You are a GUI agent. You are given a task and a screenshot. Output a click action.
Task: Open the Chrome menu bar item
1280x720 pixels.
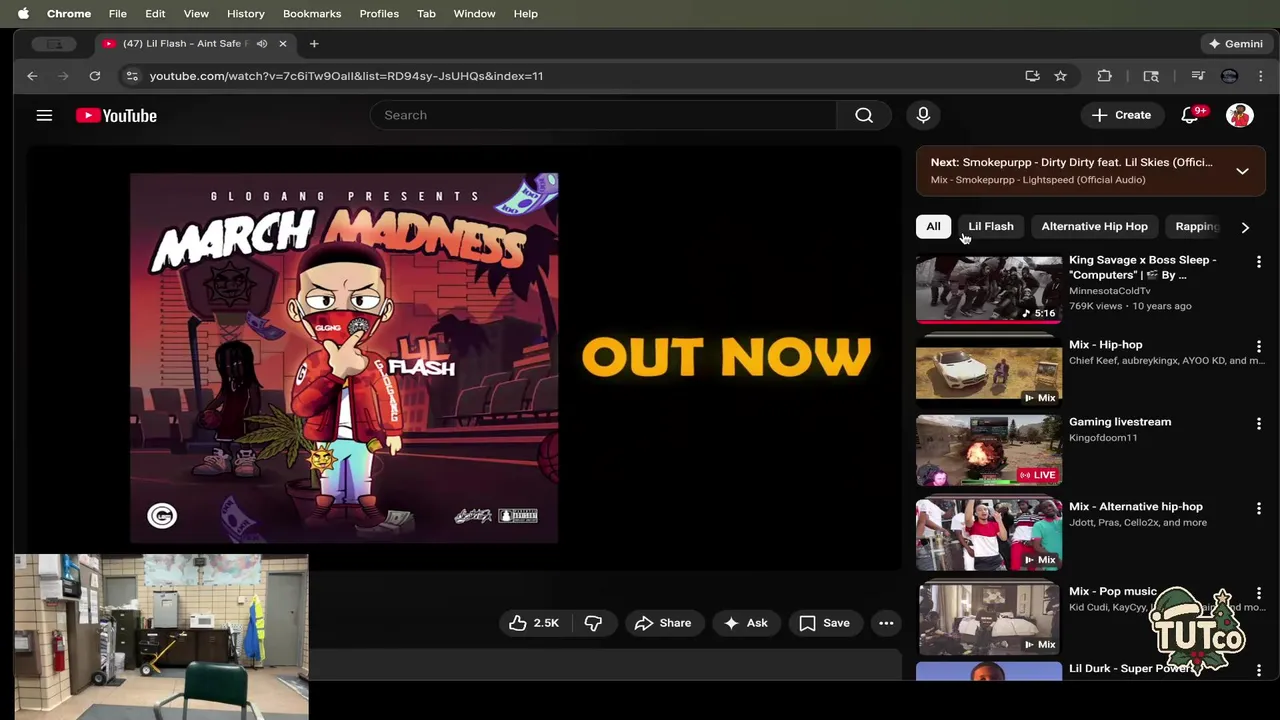pos(69,14)
